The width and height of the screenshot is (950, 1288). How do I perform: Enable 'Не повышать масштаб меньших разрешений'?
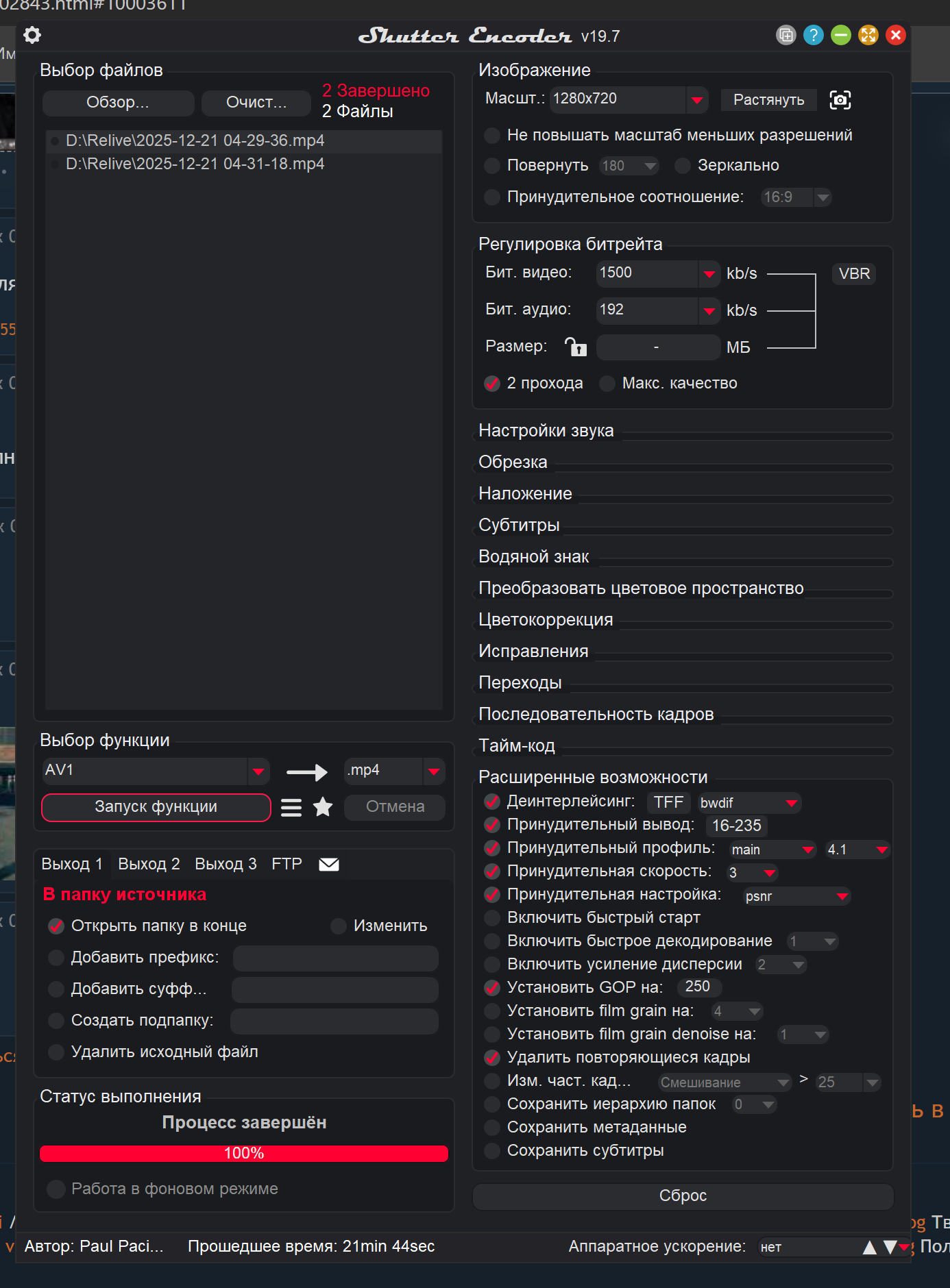[491, 136]
